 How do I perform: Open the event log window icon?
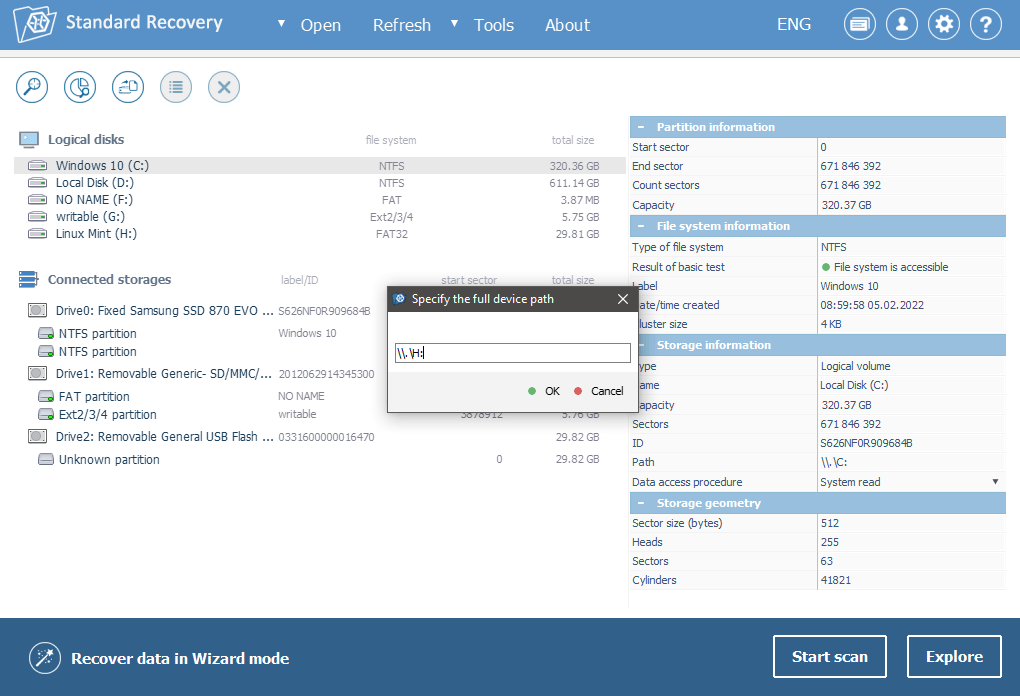pyautogui.click(x=860, y=25)
